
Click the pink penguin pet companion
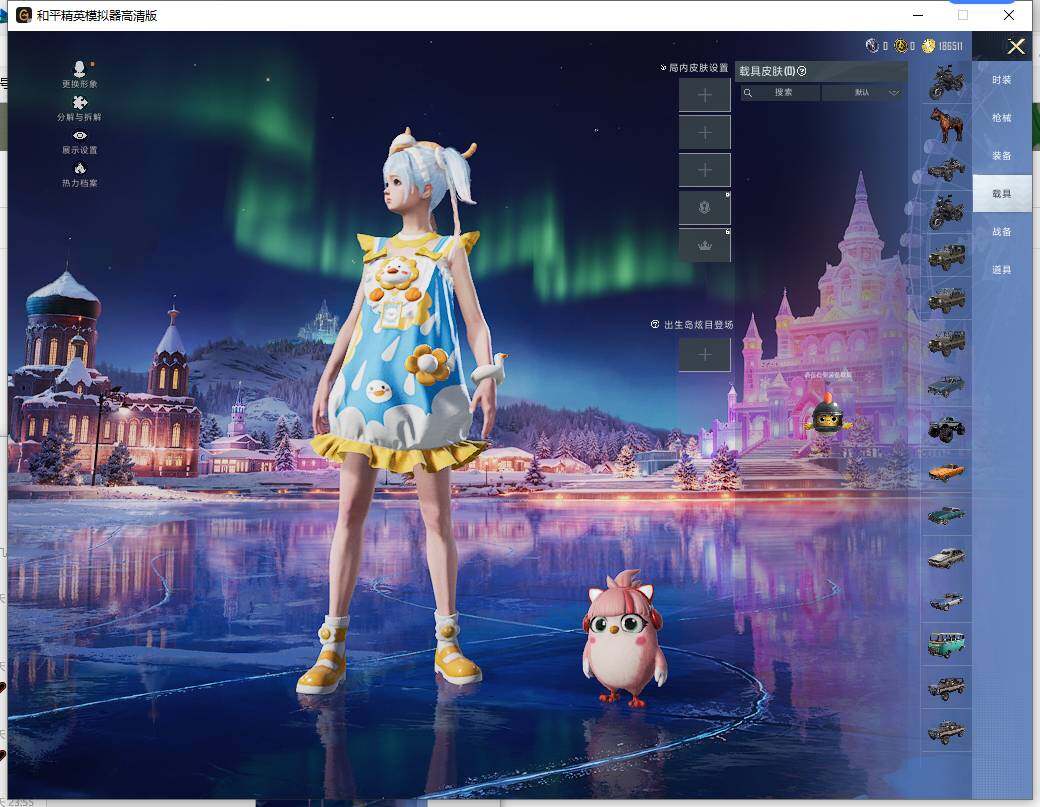tap(623, 639)
